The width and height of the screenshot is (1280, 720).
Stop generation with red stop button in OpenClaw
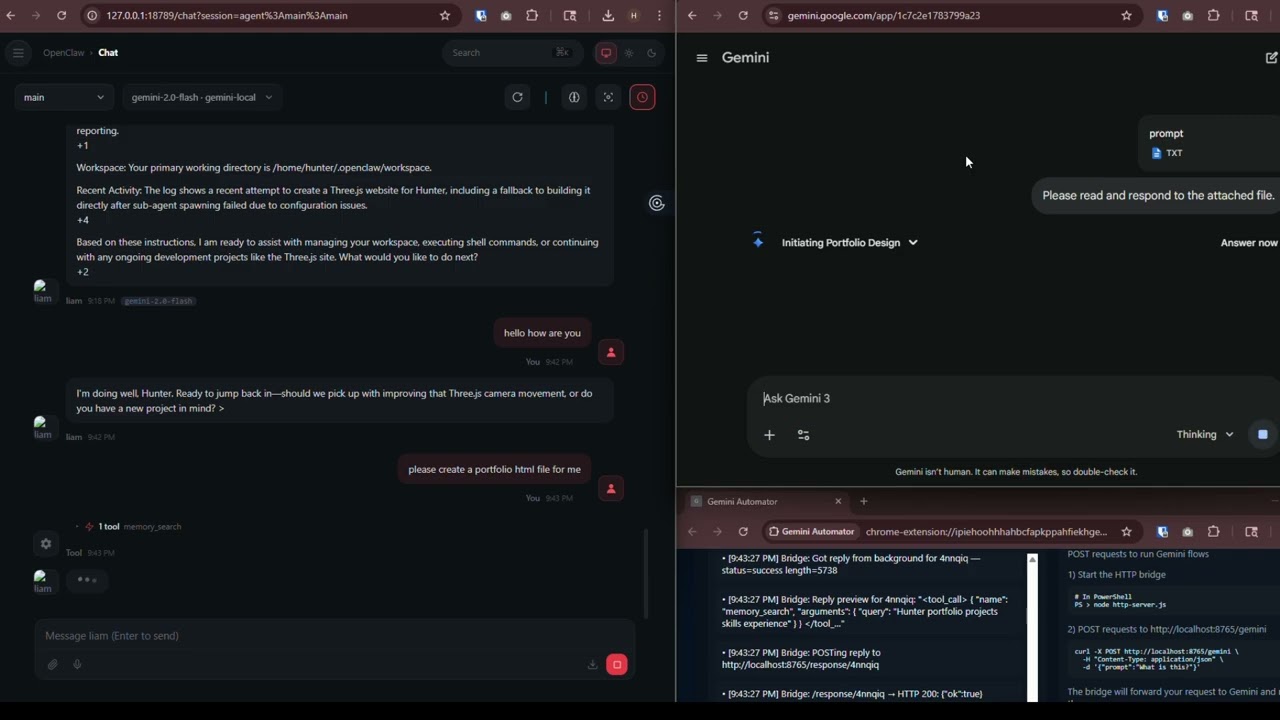617,664
